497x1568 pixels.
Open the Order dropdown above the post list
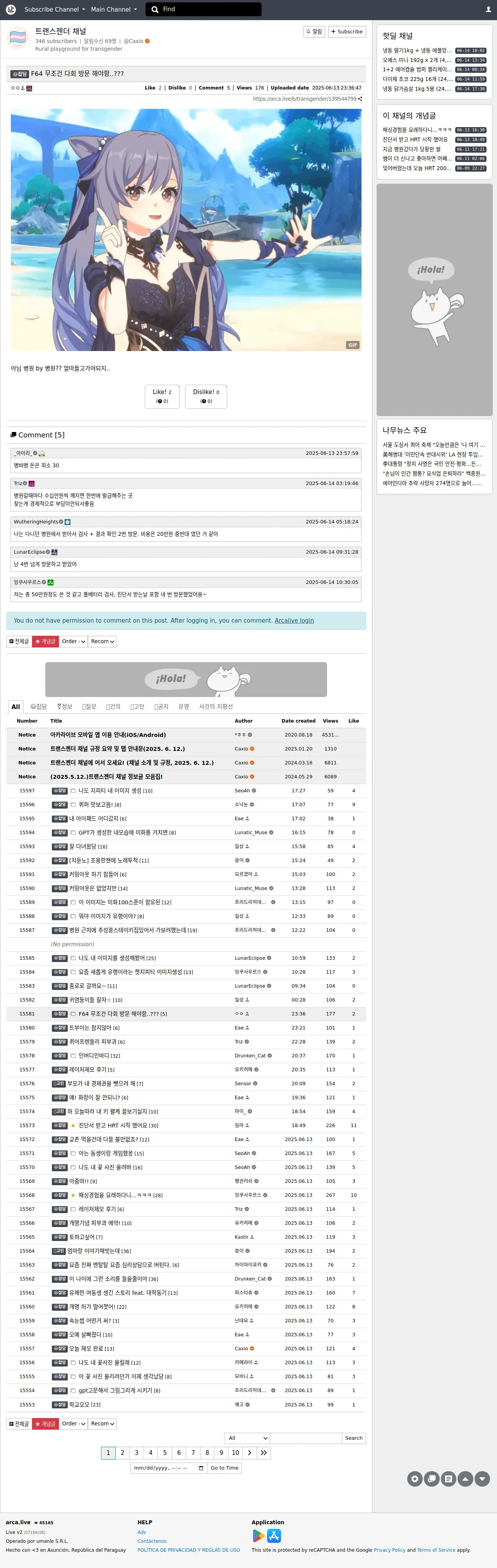point(74,642)
